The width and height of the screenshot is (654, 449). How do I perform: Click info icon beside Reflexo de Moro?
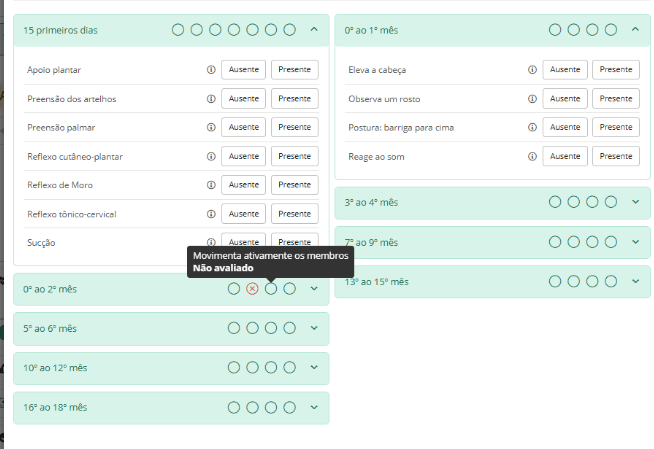point(211,186)
